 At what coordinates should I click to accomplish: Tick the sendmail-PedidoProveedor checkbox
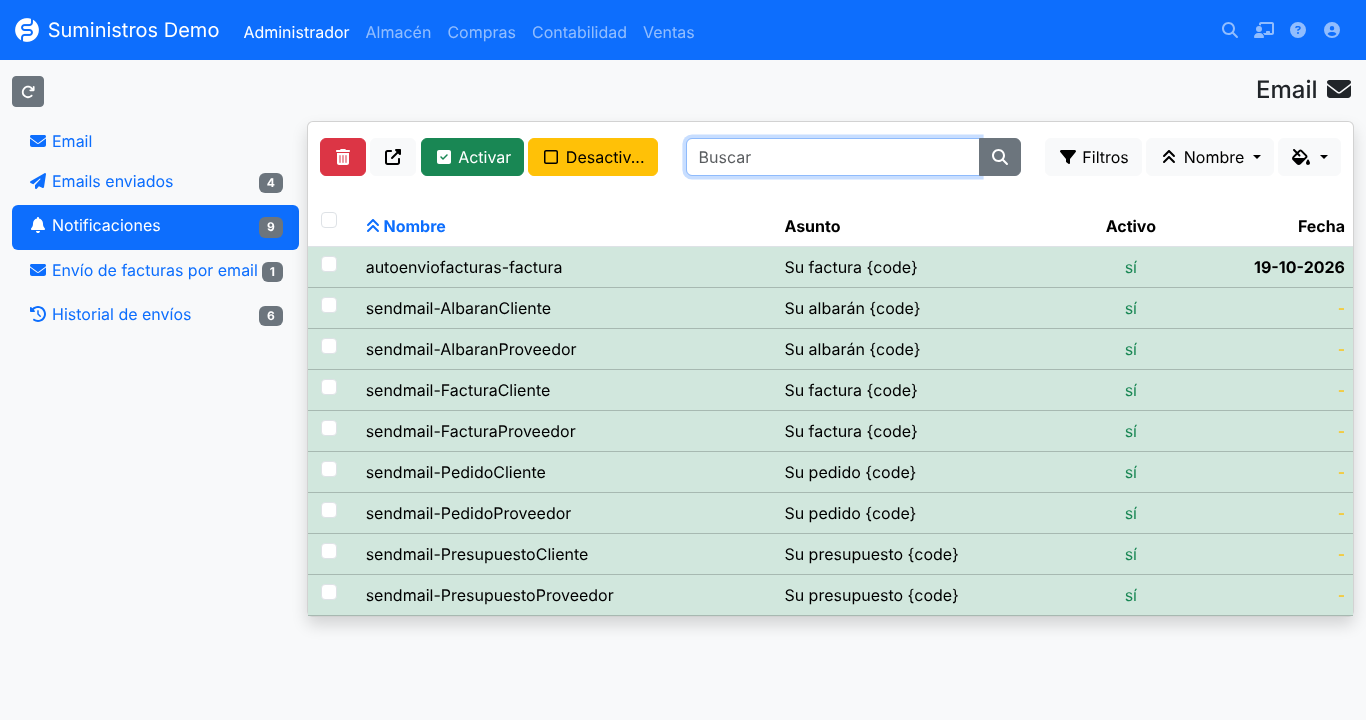pyautogui.click(x=329, y=510)
